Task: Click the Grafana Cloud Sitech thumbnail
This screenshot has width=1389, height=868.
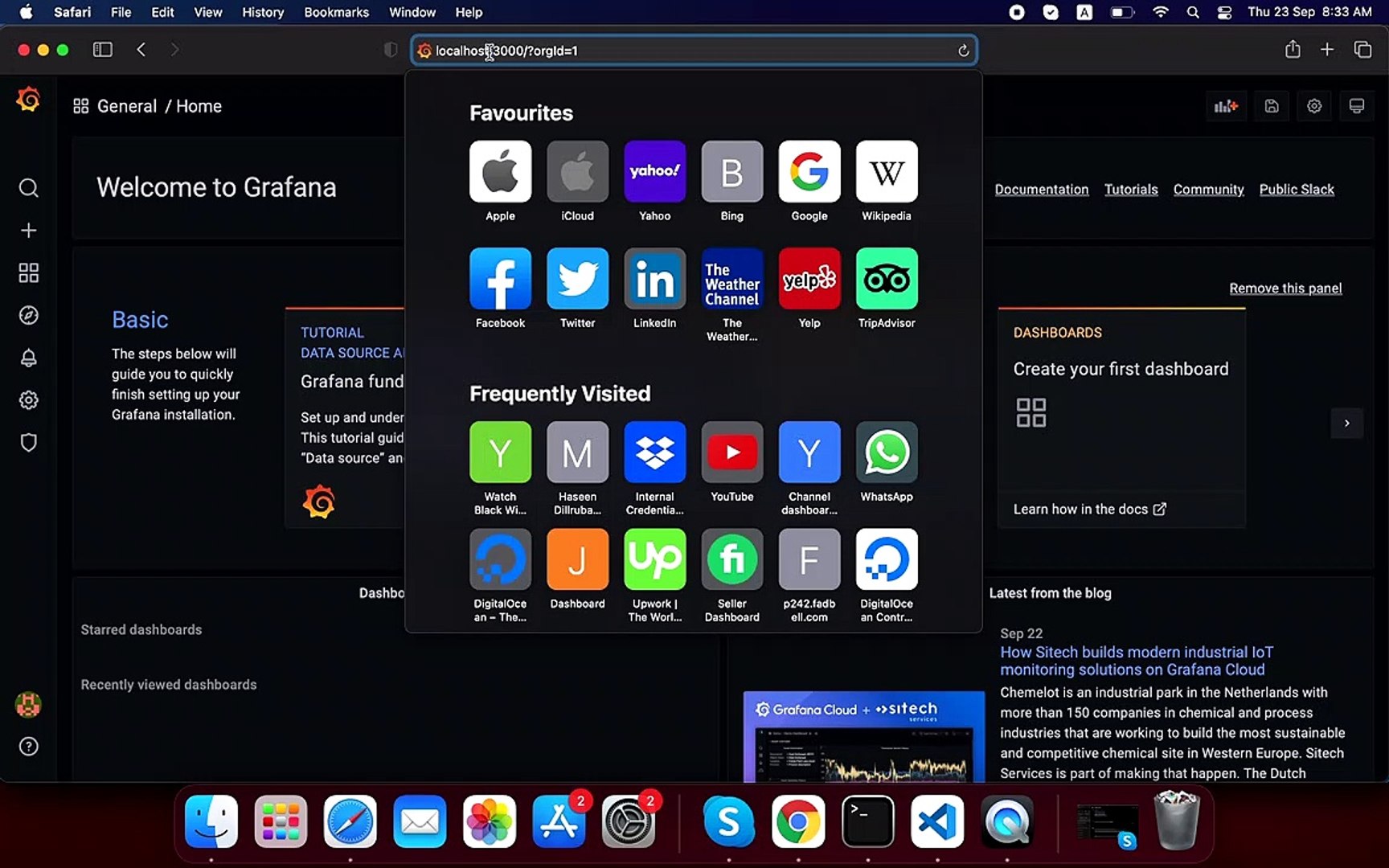Action: point(864,736)
